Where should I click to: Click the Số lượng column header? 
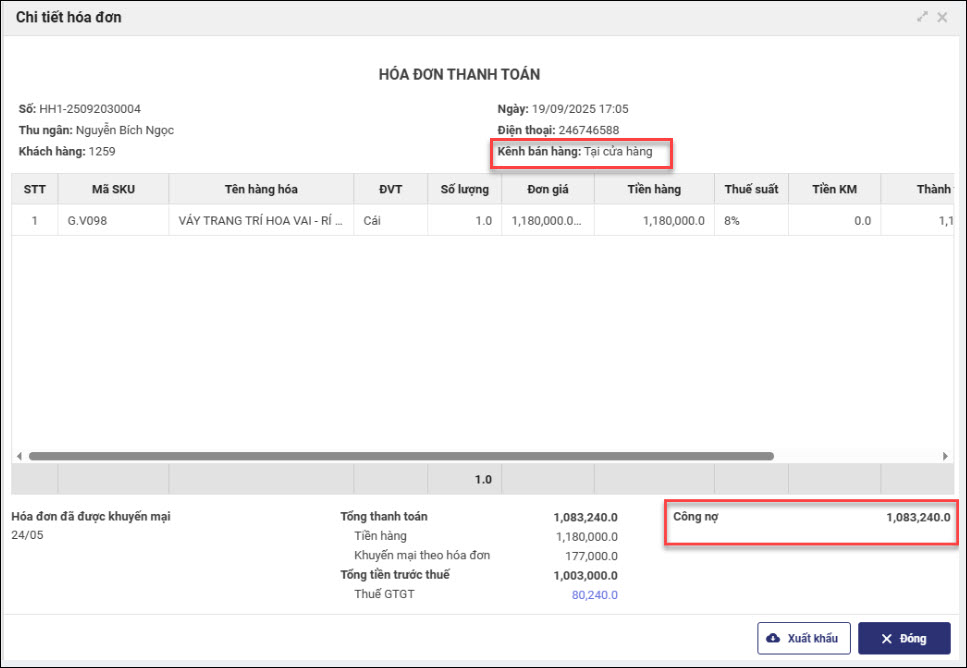(x=464, y=190)
